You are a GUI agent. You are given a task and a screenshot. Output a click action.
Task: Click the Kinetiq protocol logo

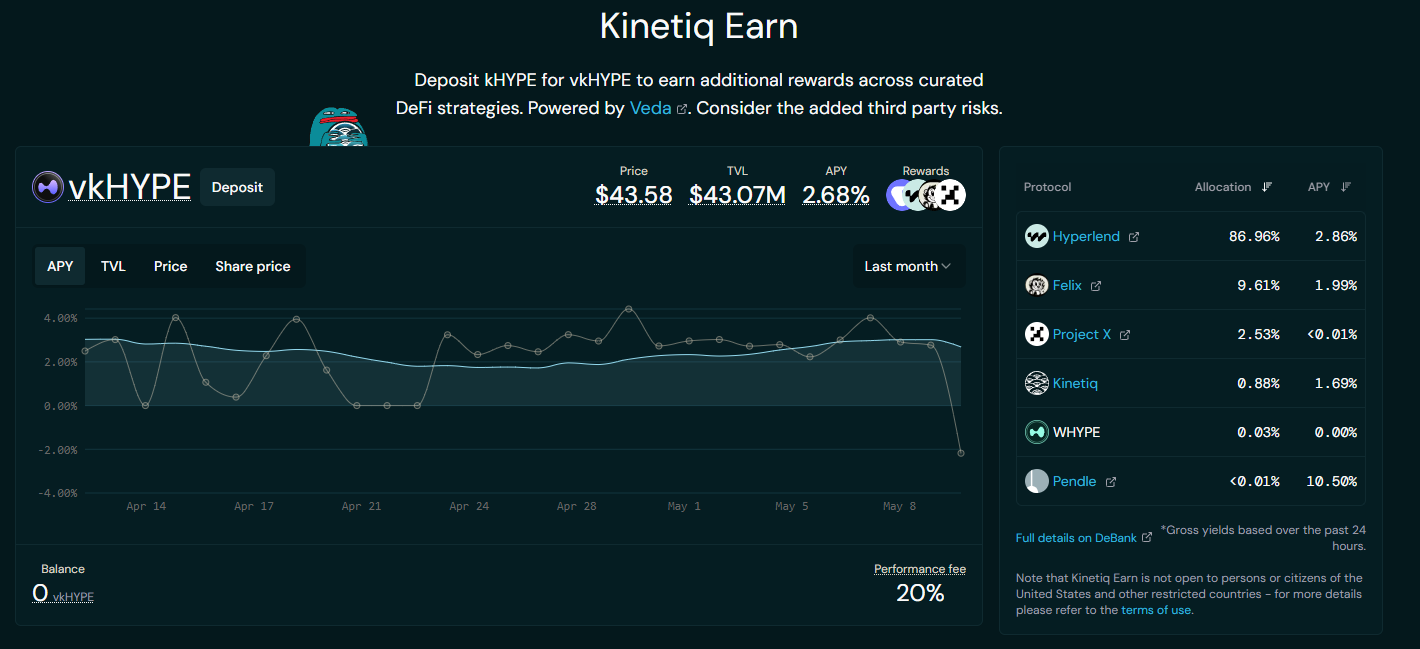pos(1036,384)
